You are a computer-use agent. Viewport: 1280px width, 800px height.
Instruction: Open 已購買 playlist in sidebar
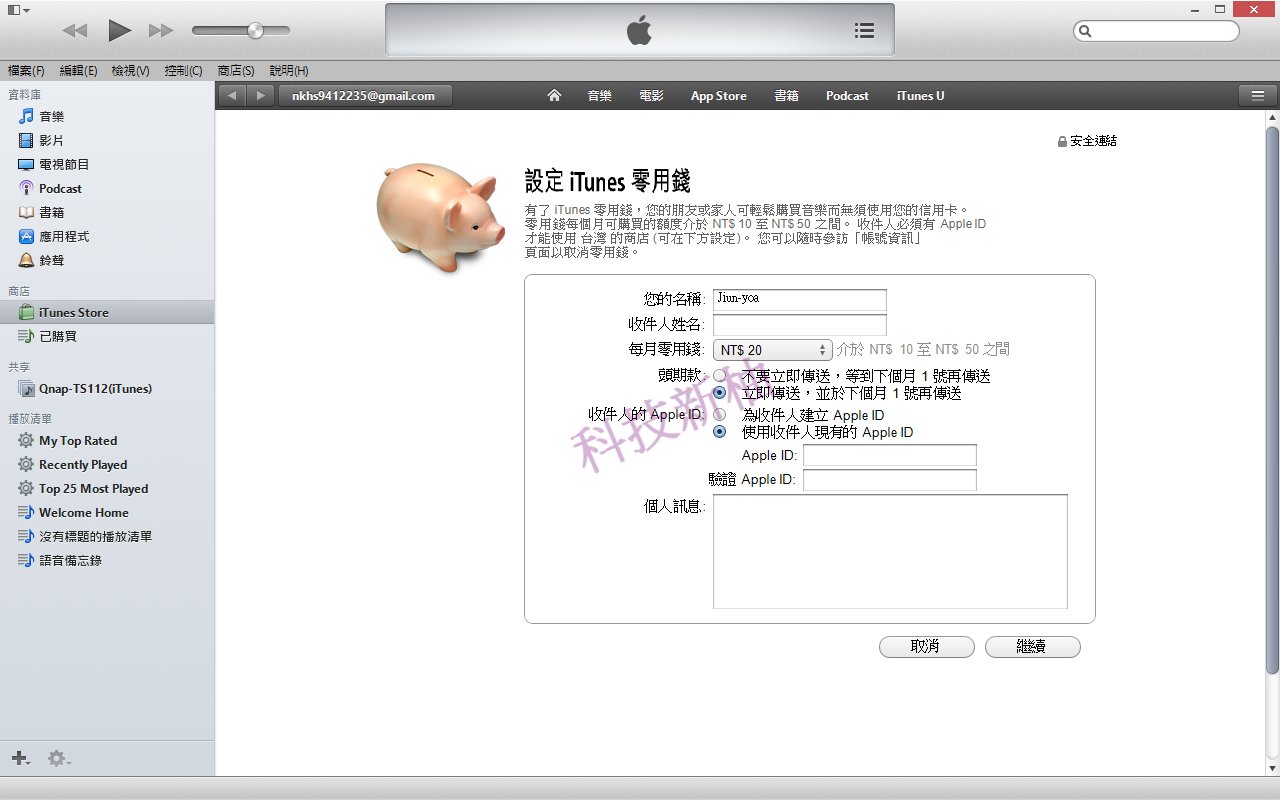pos(107,336)
